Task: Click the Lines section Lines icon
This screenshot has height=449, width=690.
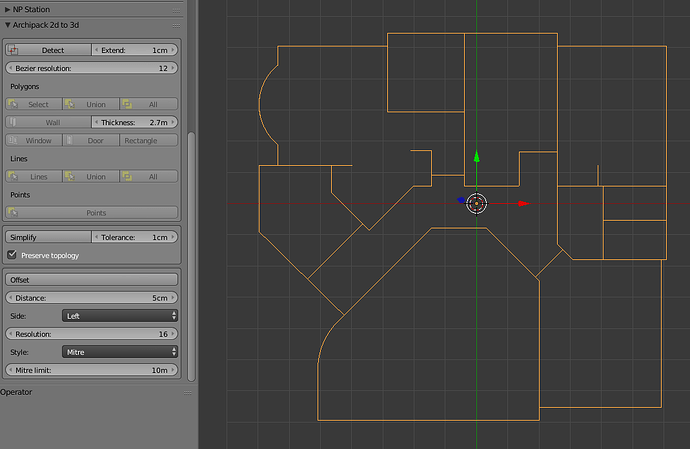Action: click(13, 177)
